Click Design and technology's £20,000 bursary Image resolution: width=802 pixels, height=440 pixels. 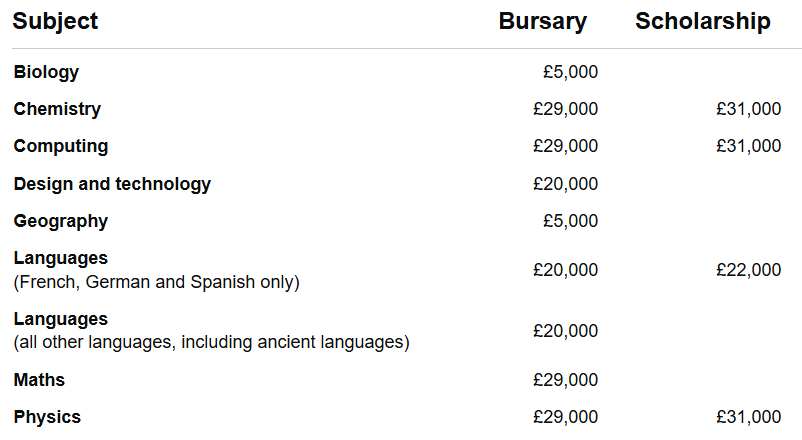tap(565, 184)
